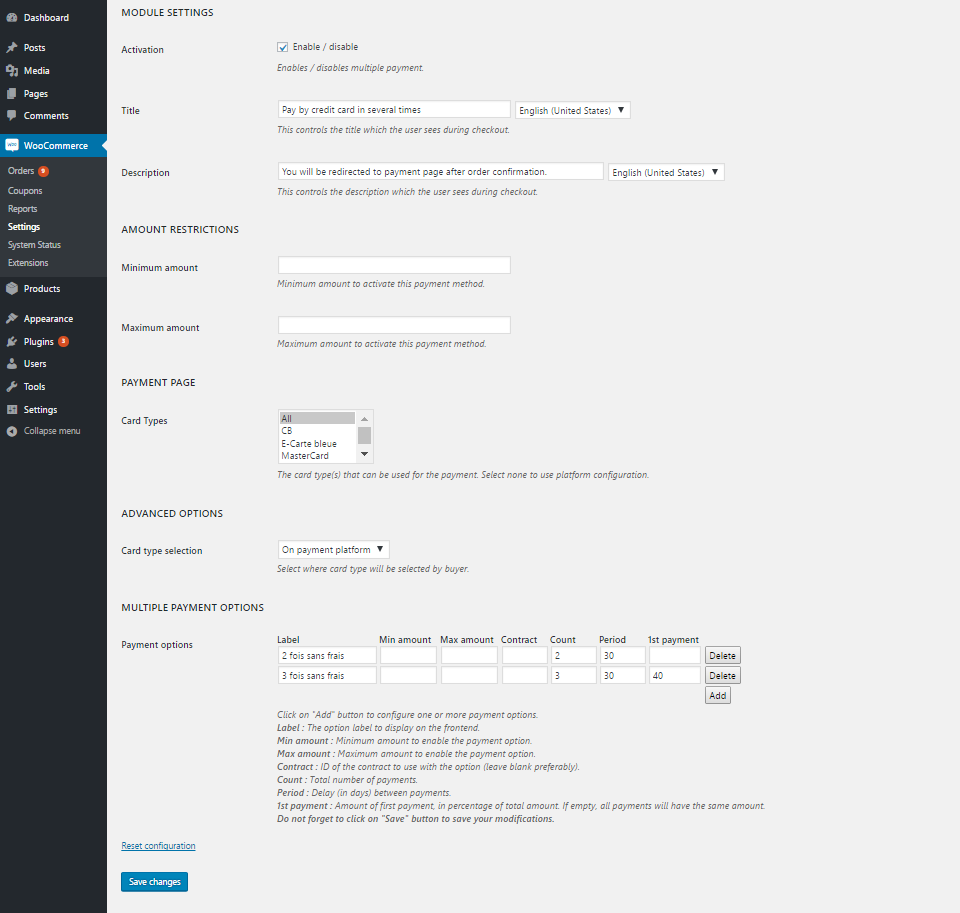The height and width of the screenshot is (913, 960).
Task: Click the Users person icon
Action: point(12,364)
